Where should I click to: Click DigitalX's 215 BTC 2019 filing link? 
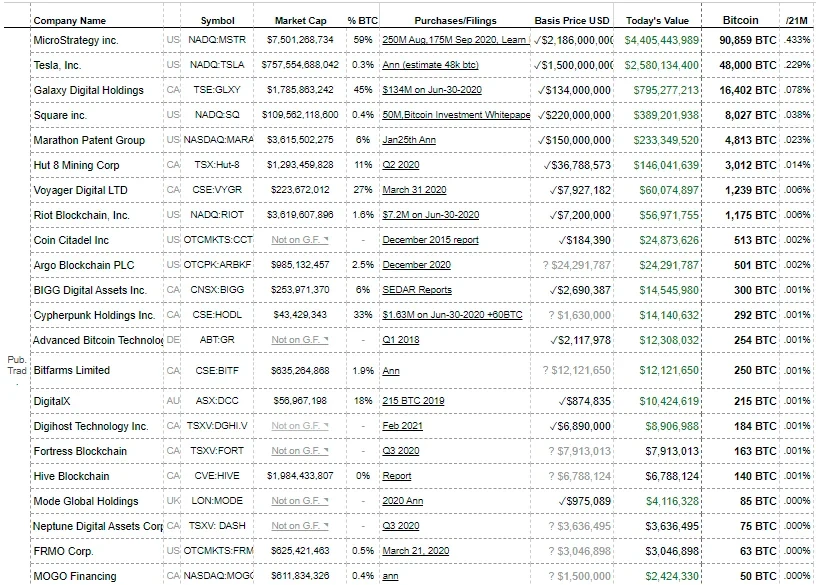pos(413,401)
